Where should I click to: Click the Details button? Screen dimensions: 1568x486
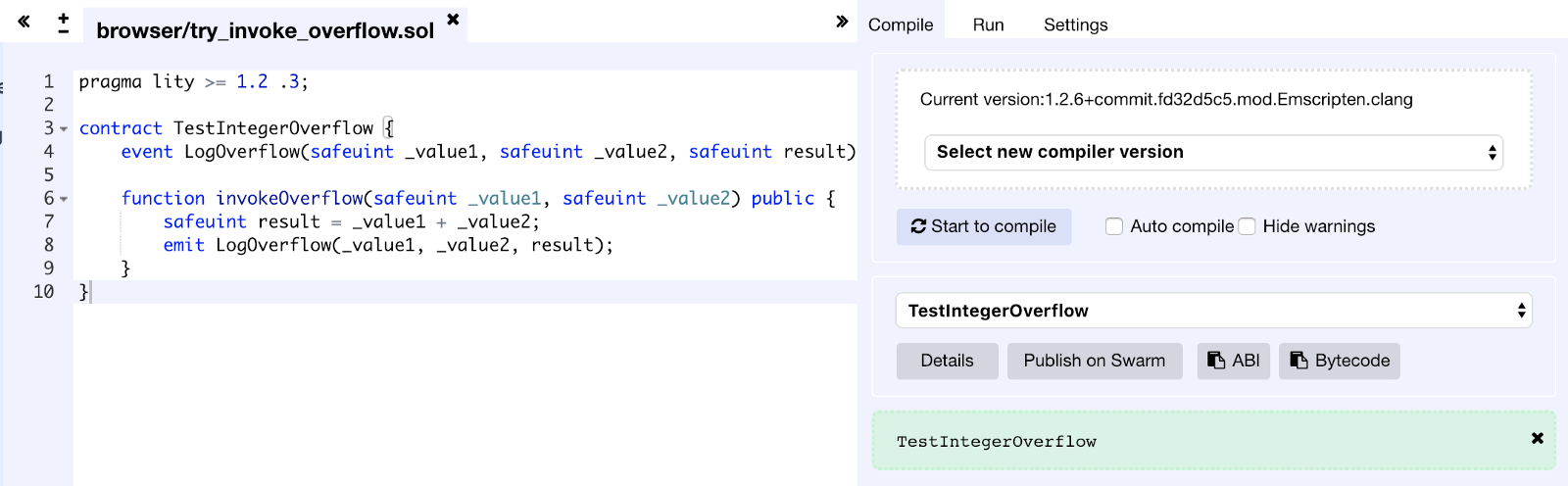pos(947,361)
